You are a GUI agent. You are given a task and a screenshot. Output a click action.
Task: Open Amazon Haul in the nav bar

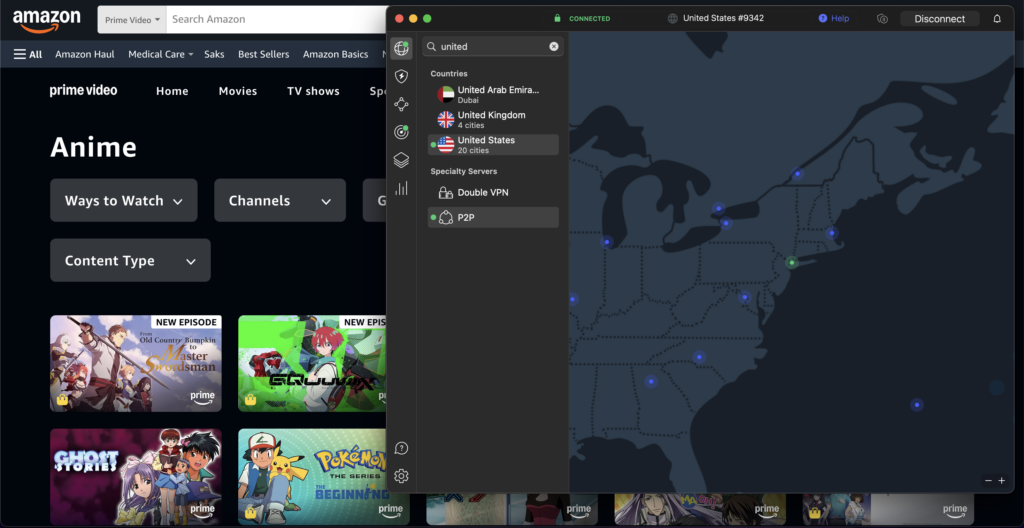click(85, 54)
